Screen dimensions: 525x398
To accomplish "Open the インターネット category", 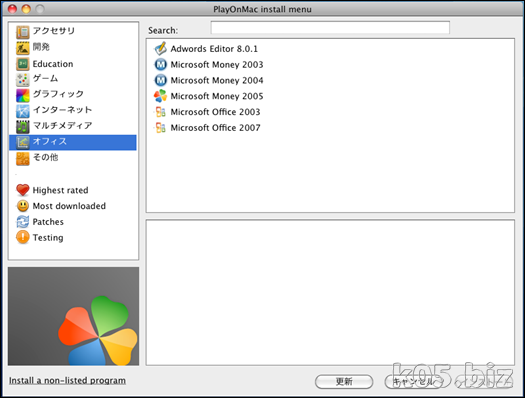I will (x=62, y=110).
